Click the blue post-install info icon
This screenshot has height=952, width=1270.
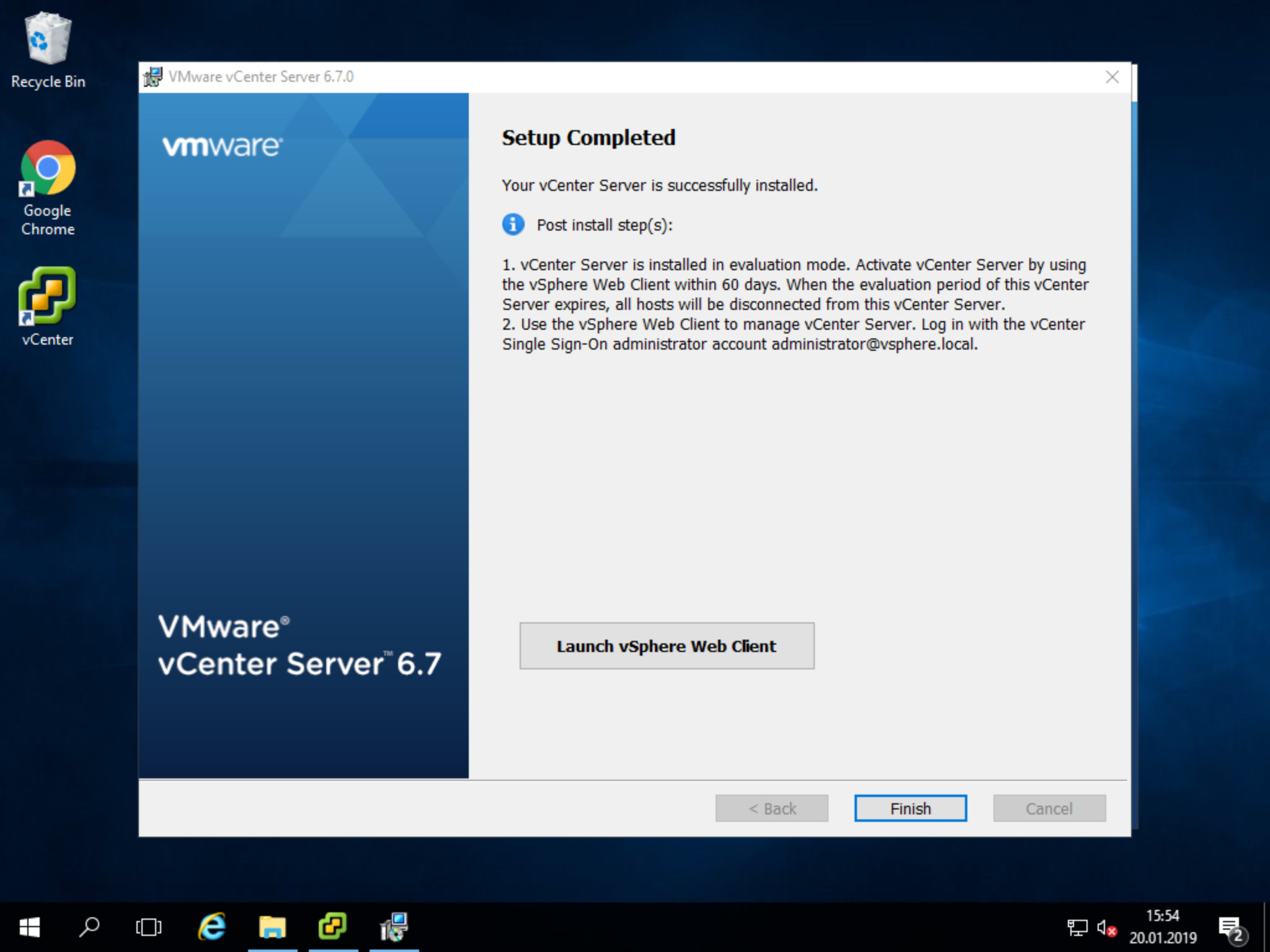click(513, 224)
